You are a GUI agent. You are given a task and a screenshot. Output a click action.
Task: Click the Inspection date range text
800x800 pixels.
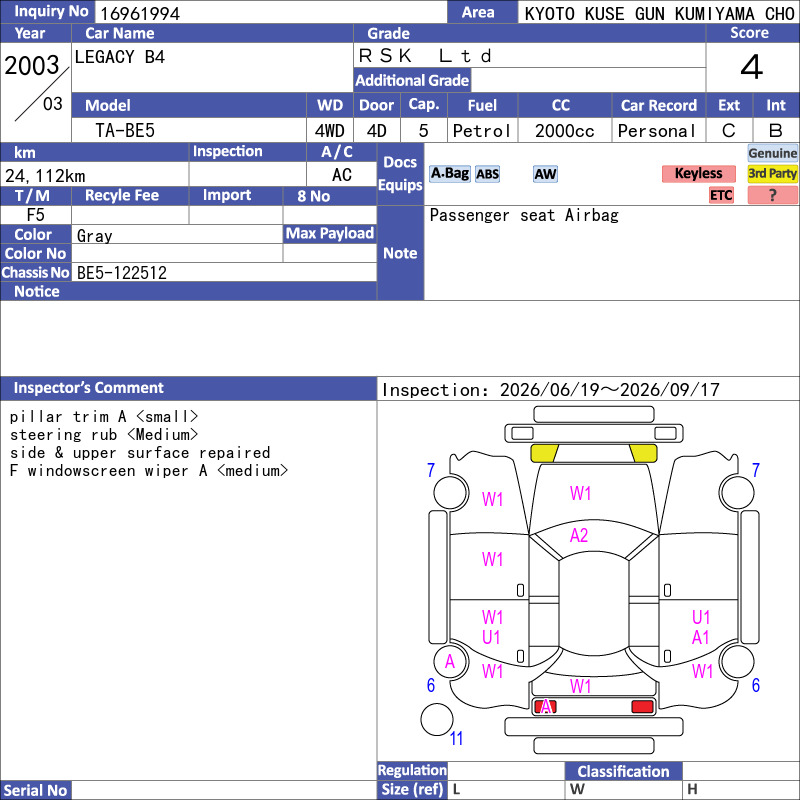tap(551, 390)
